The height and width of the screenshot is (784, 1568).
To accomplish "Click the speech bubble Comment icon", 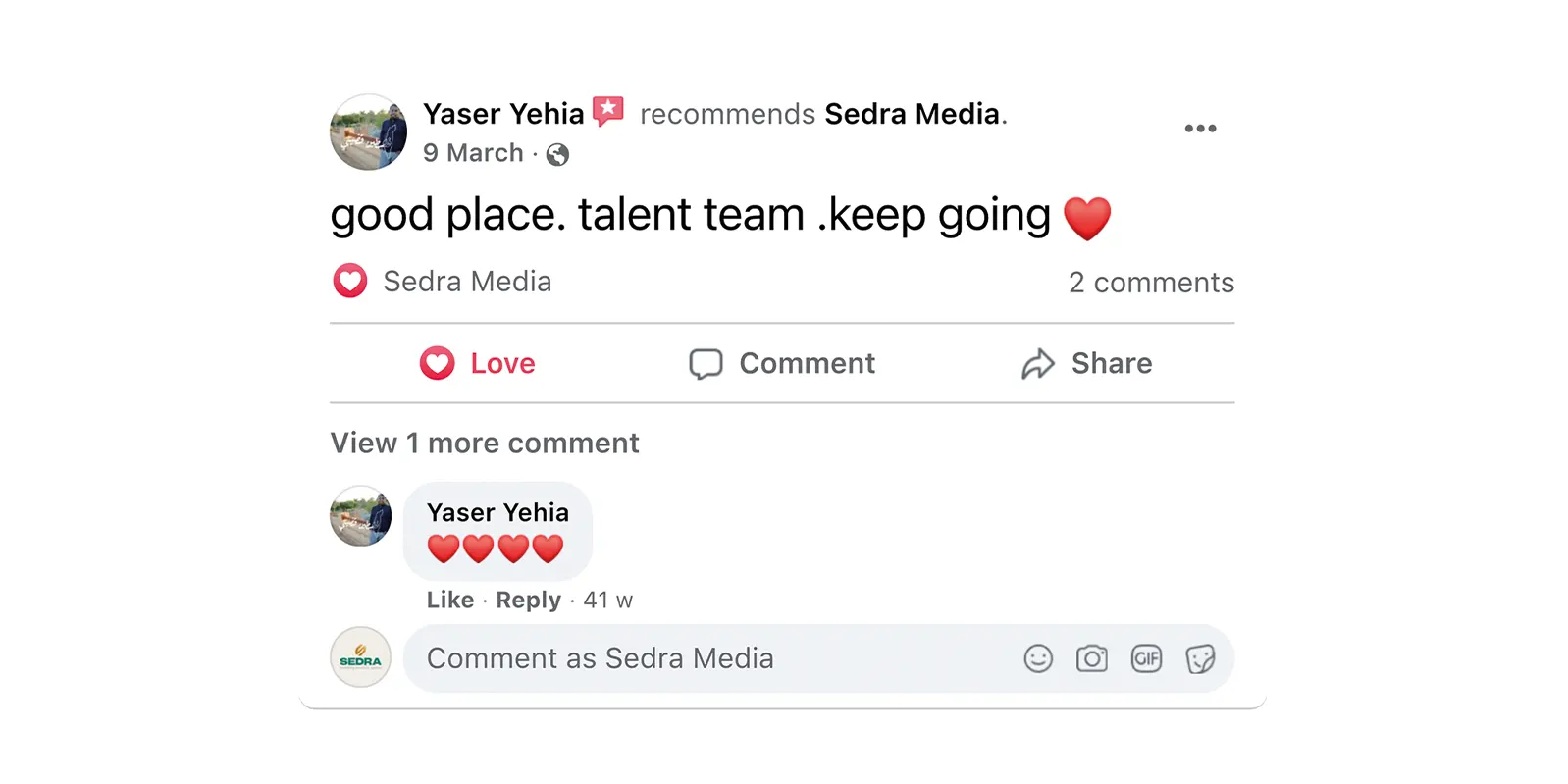I will point(706,363).
